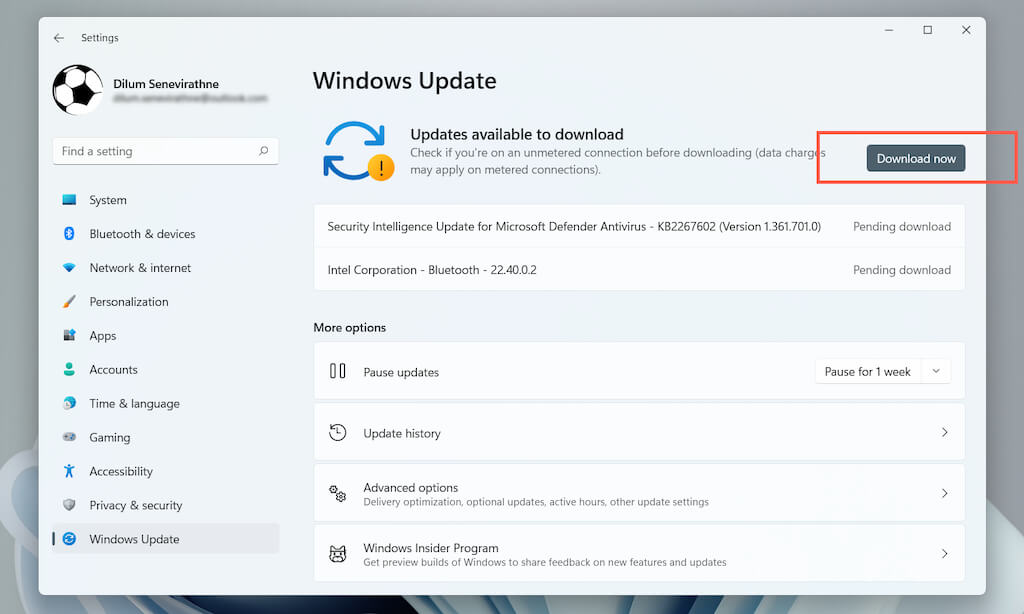
Task: Open Accessibility settings
Action: click(165, 472)
